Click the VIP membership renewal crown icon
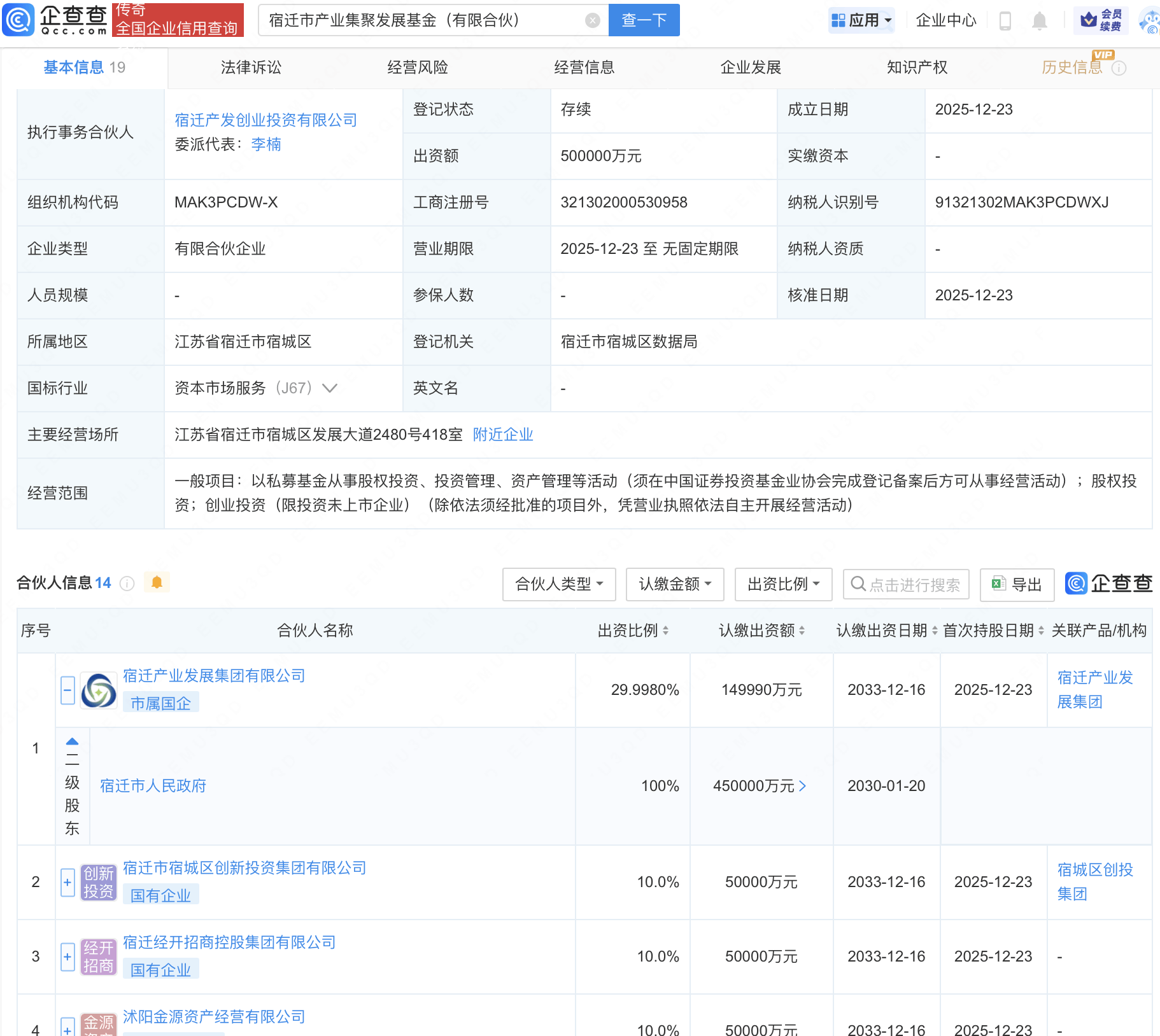1160x1036 pixels. (1089, 20)
